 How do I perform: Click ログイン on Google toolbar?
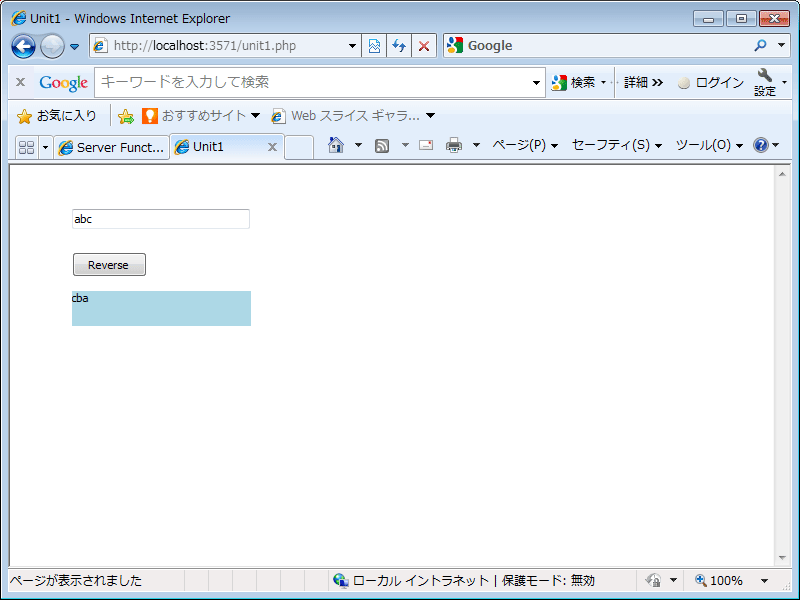711,82
